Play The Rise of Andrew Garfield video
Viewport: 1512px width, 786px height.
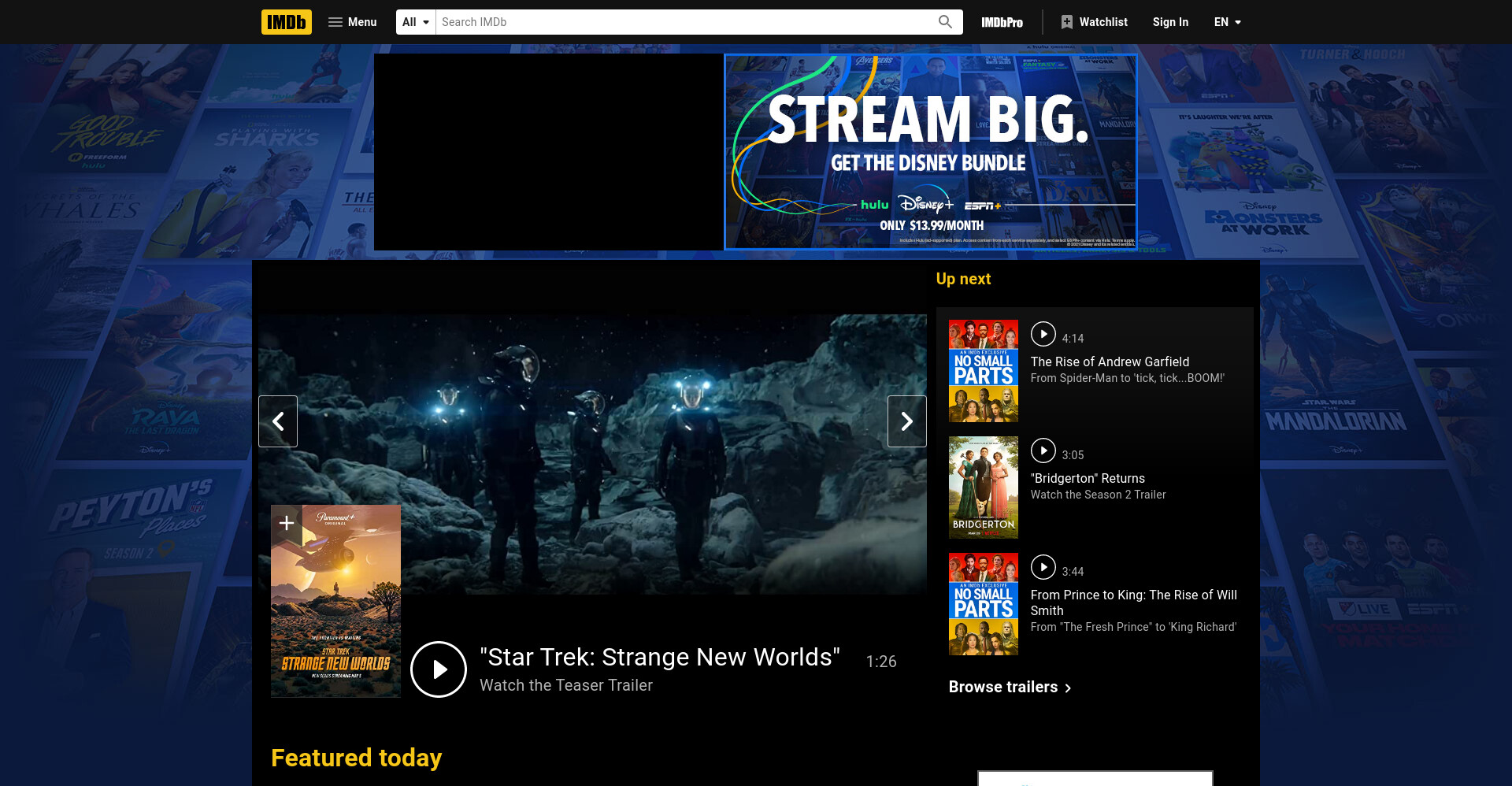1043,334
